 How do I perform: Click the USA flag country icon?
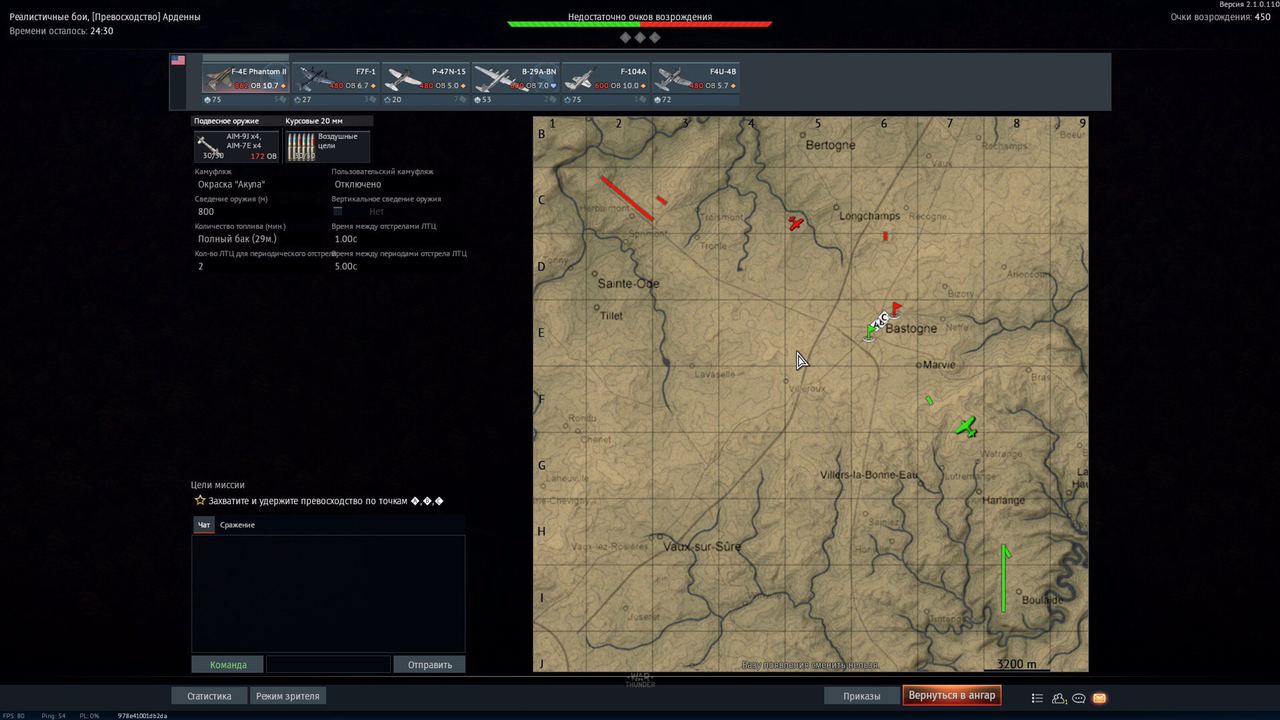(178, 60)
